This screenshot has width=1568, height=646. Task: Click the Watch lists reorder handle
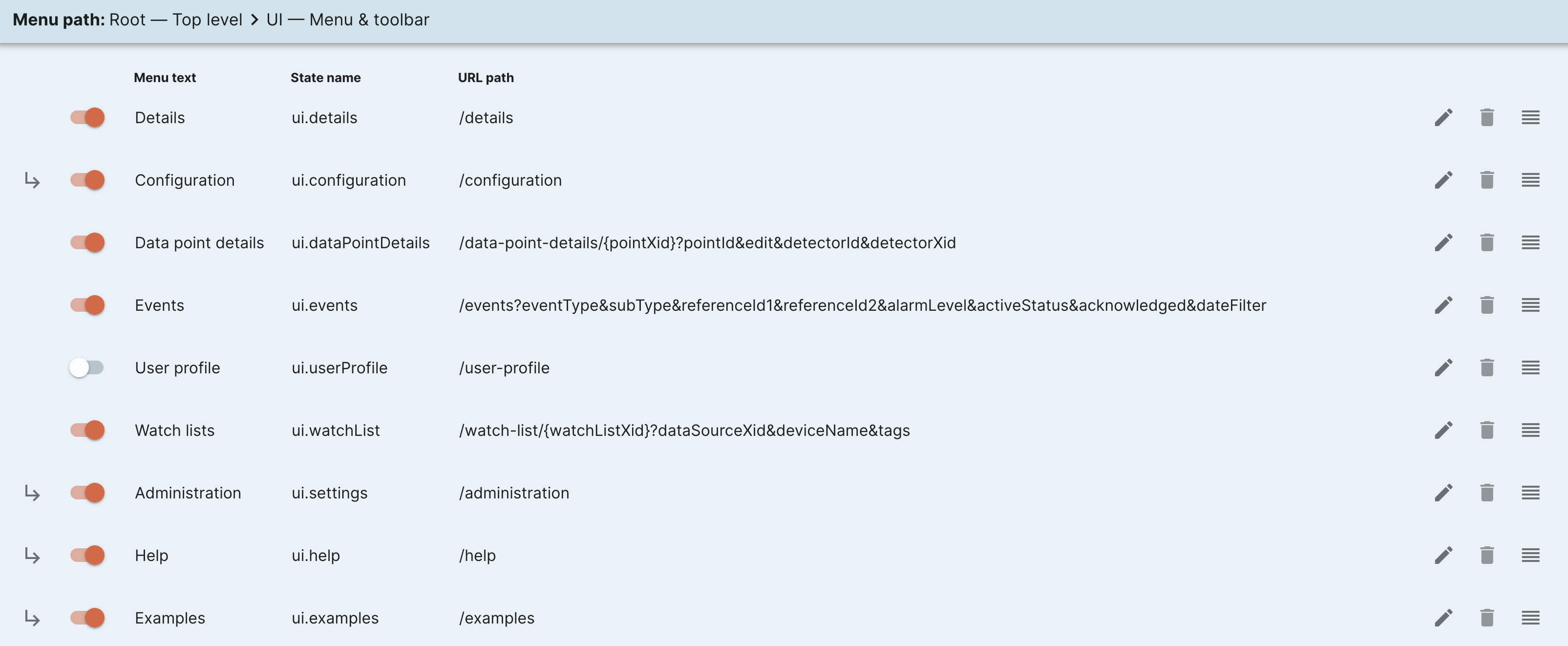click(x=1530, y=431)
